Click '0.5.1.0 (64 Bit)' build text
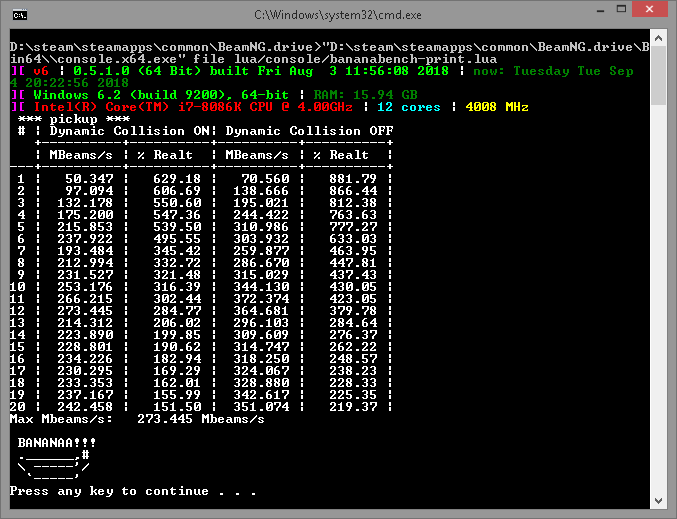Screen dimensions: 677x519 [137, 71]
